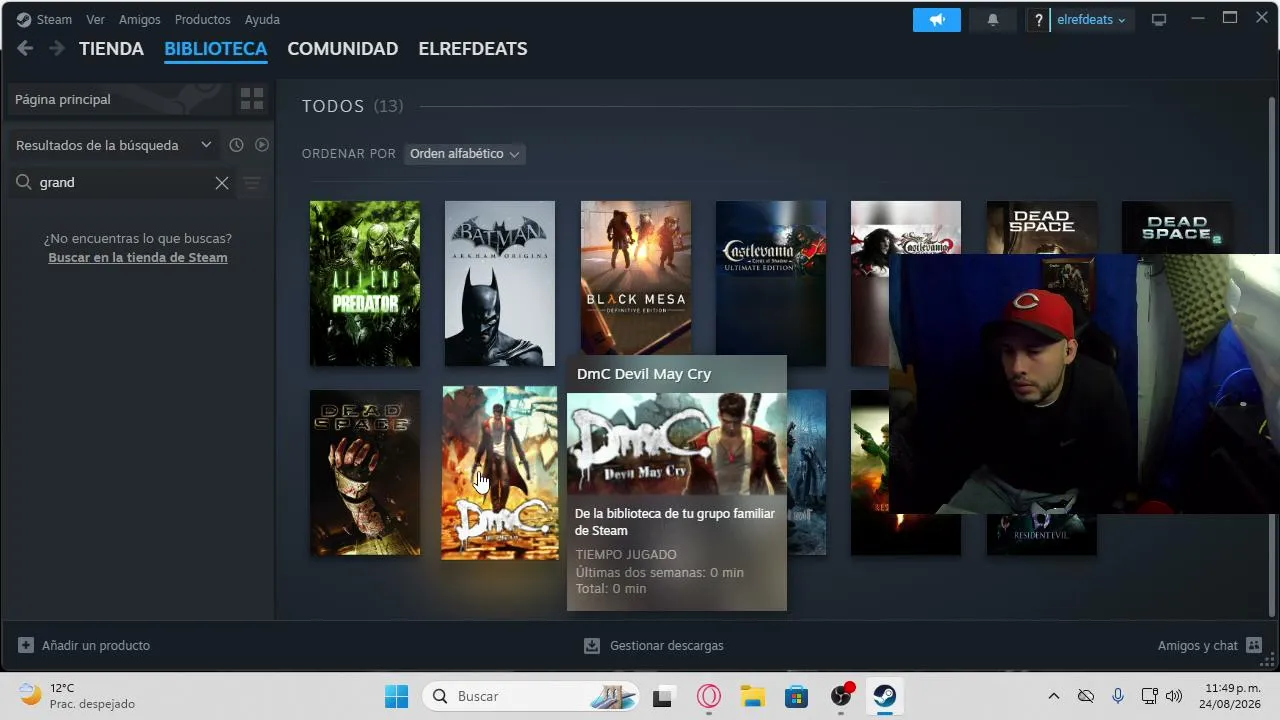Open Task View on the taskbar
The width and height of the screenshot is (1280, 720).
tap(662, 696)
